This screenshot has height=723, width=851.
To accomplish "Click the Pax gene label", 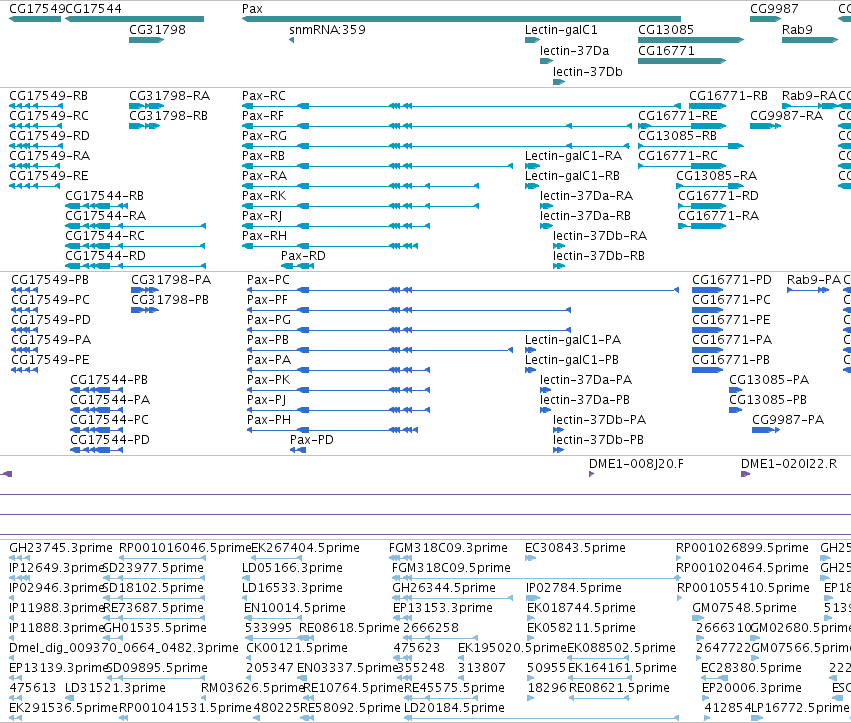I will (x=252, y=9).
